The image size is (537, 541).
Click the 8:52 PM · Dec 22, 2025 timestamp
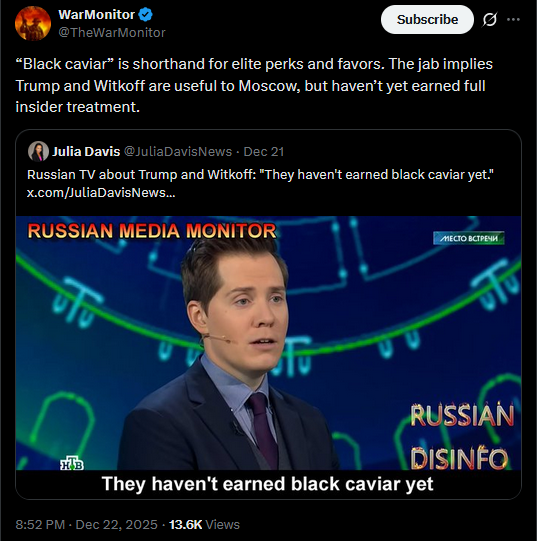pos(86,524)
